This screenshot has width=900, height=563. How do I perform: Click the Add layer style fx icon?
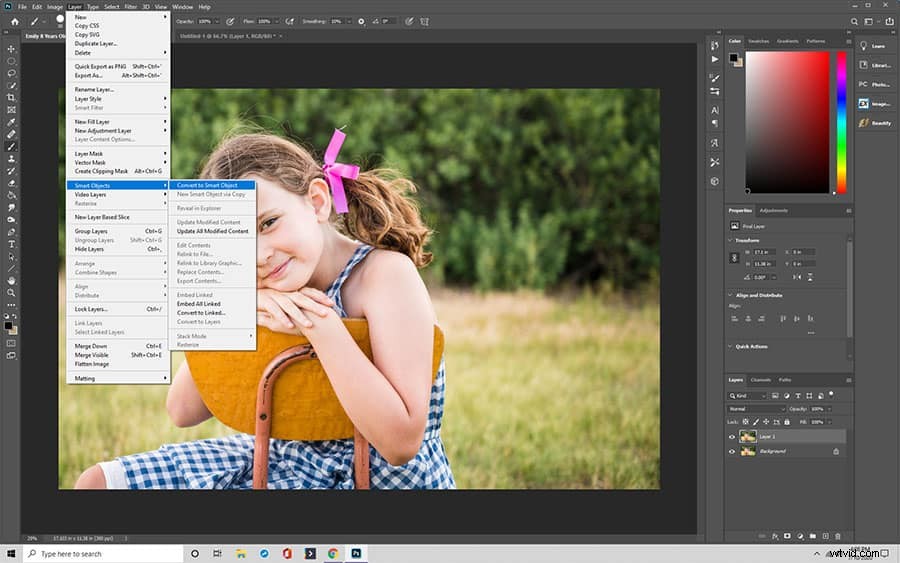(775, 536)
